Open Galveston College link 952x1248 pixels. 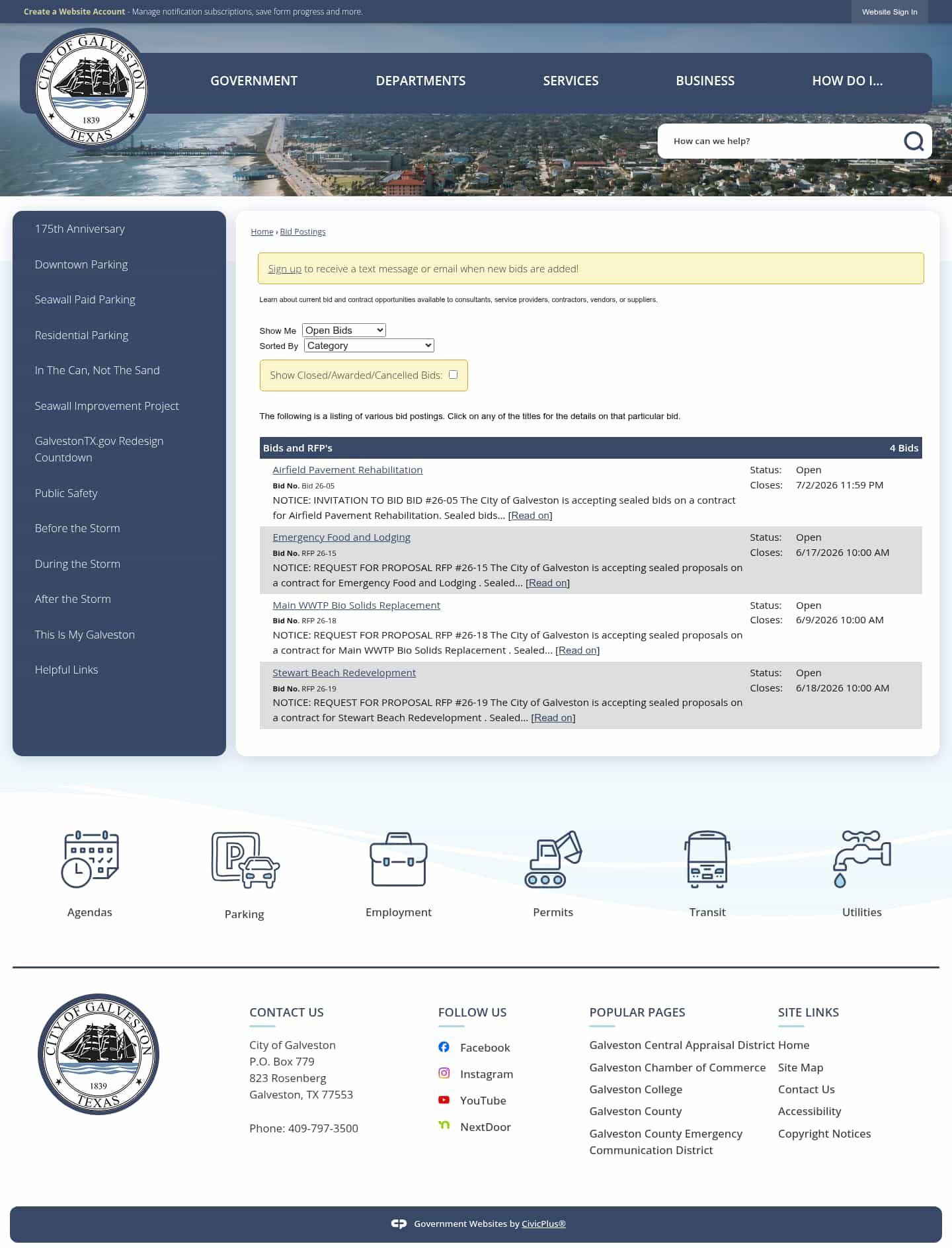(x=635, y=1089)
